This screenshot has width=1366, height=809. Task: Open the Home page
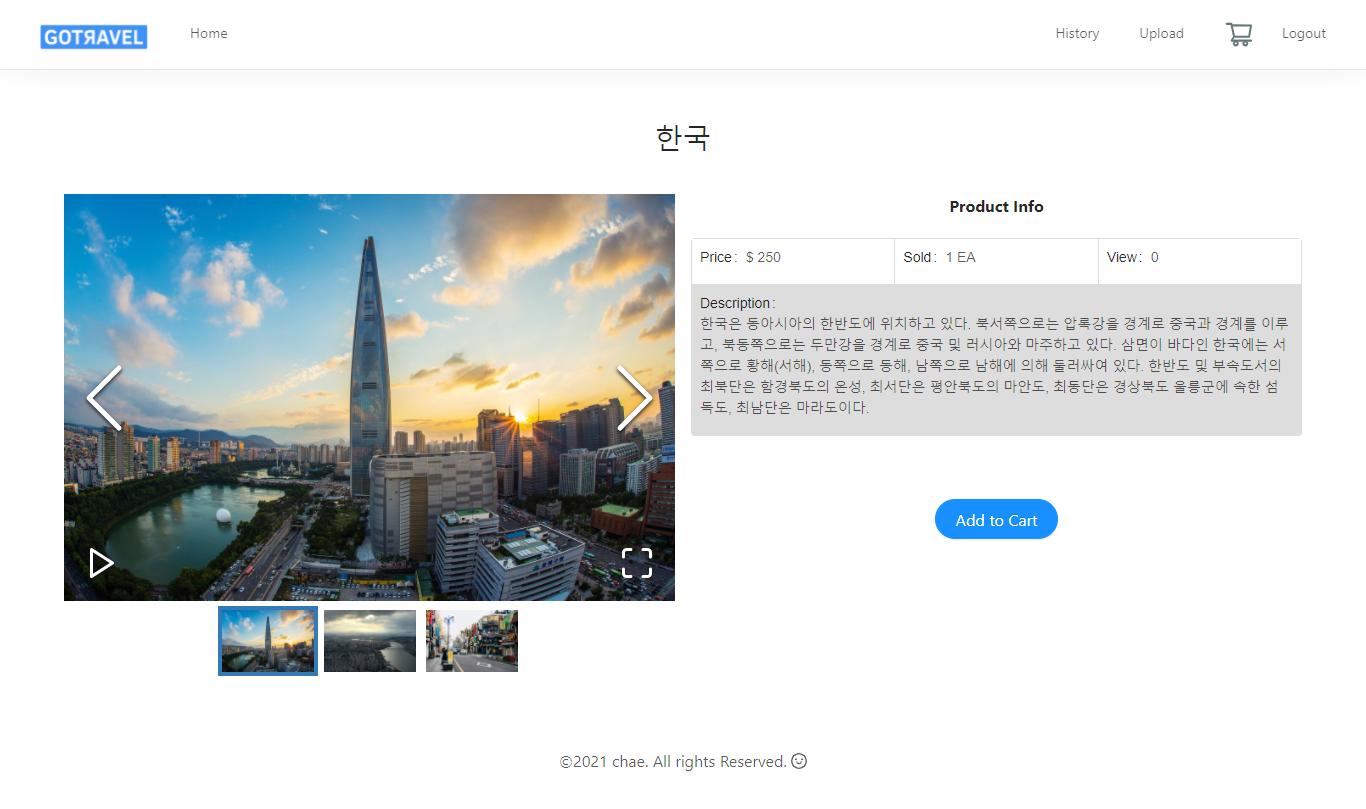click(x=208, y=33)
